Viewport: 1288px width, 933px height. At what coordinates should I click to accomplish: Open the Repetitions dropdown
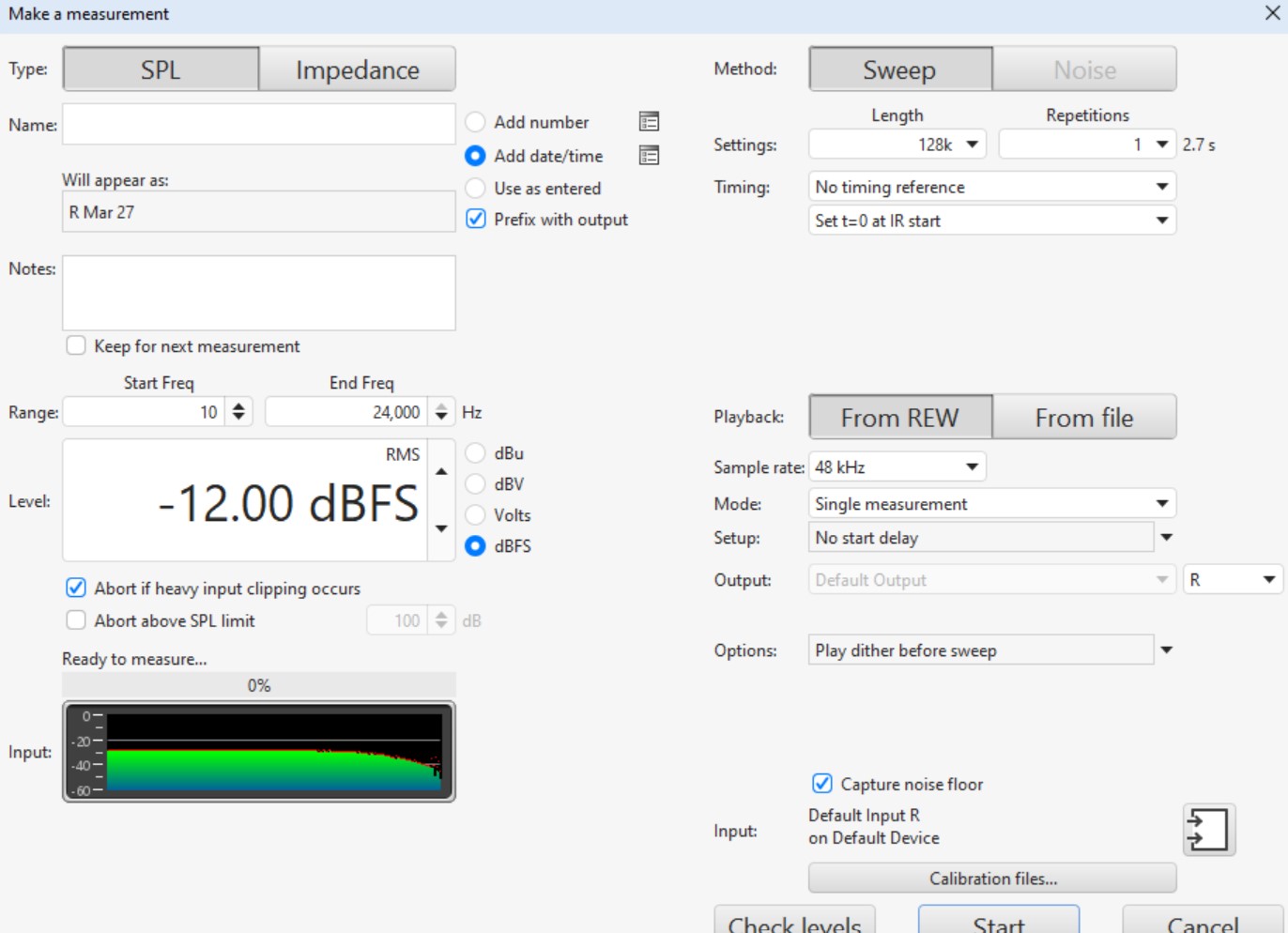tap(1087, 145)
